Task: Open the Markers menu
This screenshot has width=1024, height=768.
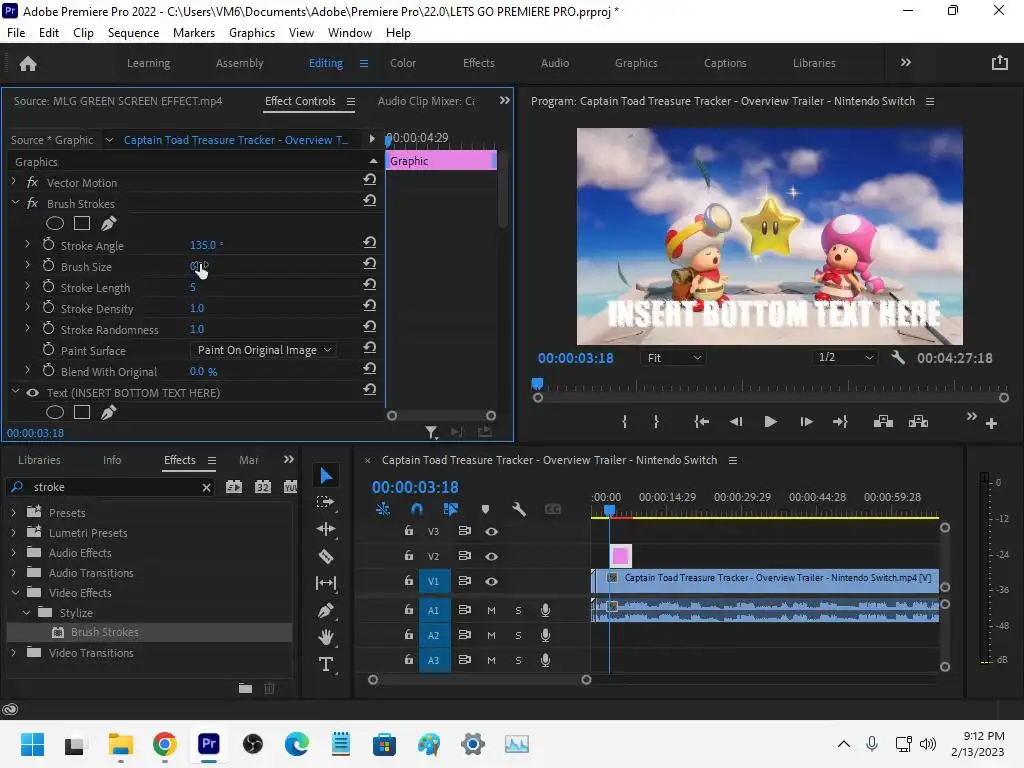Action: 194,33
